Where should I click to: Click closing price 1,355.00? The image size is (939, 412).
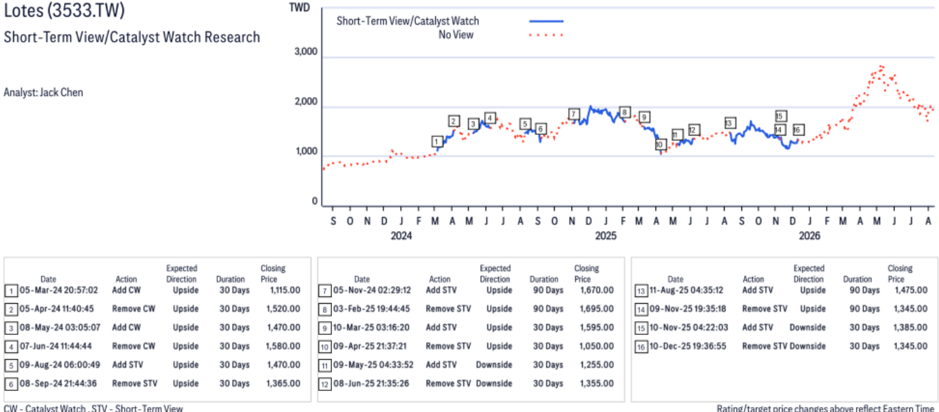pos(596,383)
